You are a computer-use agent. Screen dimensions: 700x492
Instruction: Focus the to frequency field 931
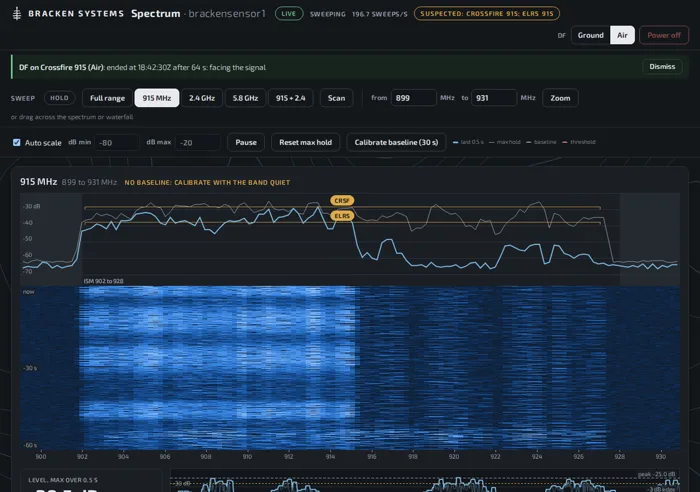click(494, 98)
